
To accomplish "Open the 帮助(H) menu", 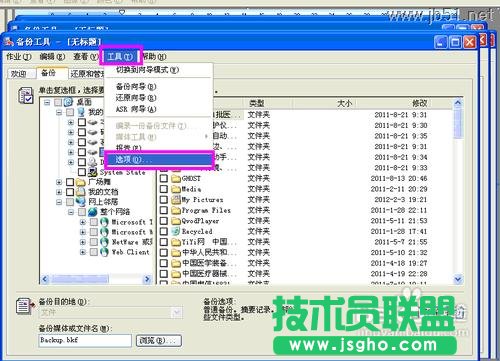I will pos(154,57).
